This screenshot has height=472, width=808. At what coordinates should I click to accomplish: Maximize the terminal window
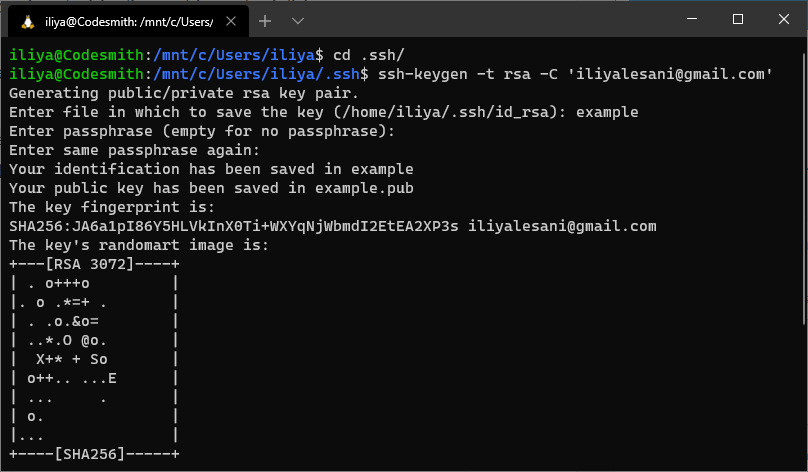(738, 19)
